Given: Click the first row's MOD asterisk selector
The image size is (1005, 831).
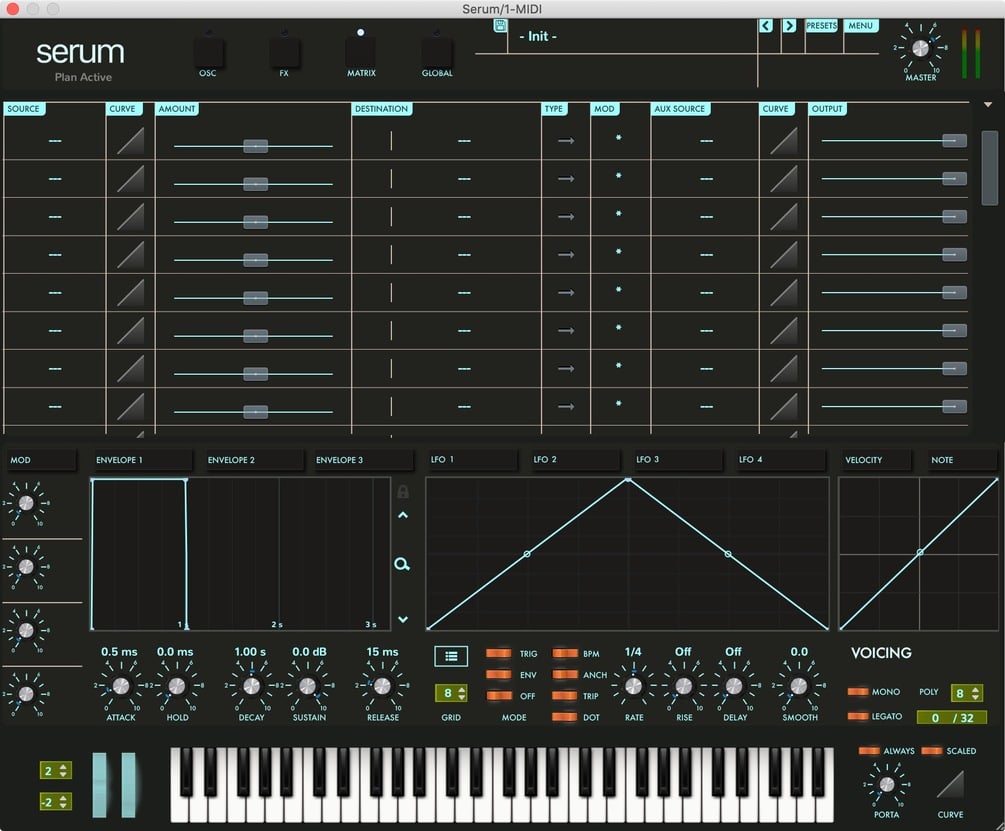Looking at the screenshot, I should [x=619, y=138].
